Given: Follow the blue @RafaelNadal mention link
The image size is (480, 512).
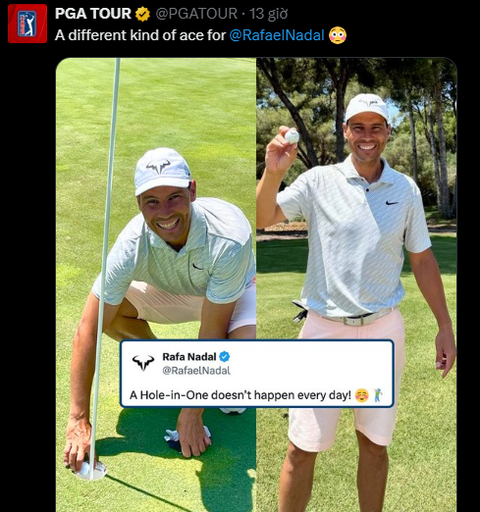Looking at the screenshot, I should pyautogui.click(x=277, y=35).
